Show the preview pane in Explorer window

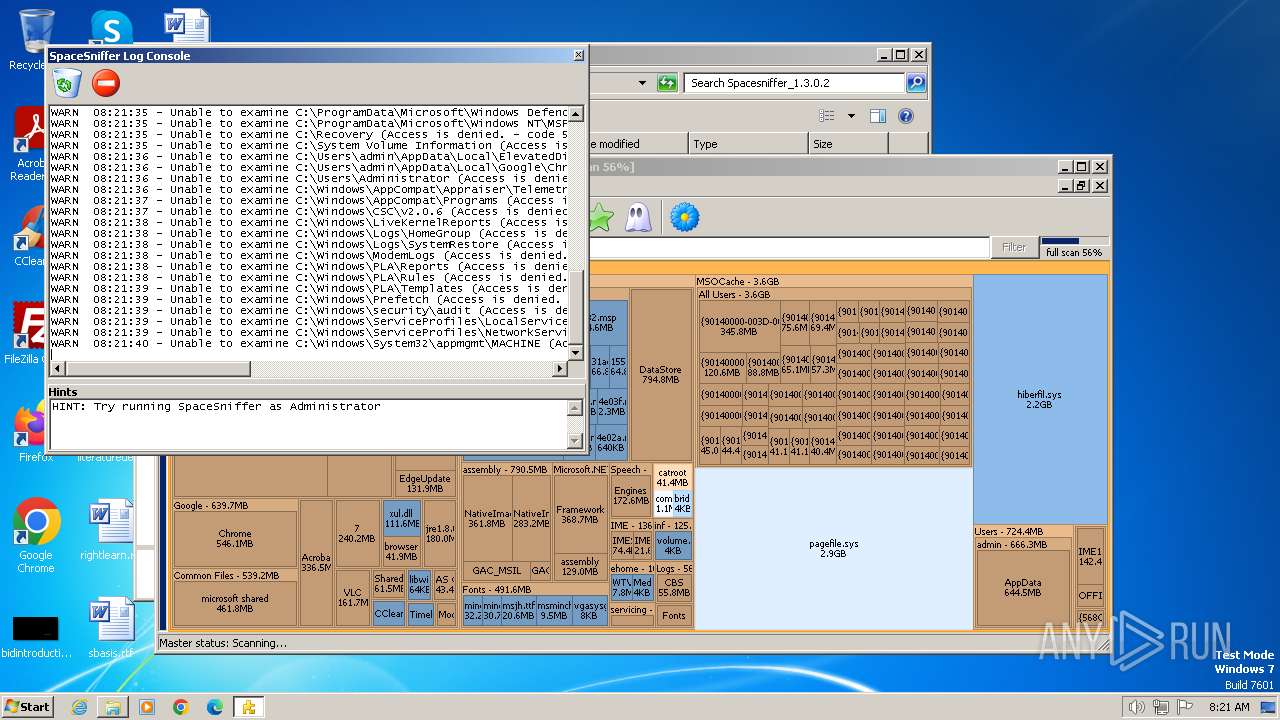(x=877, y=116)
